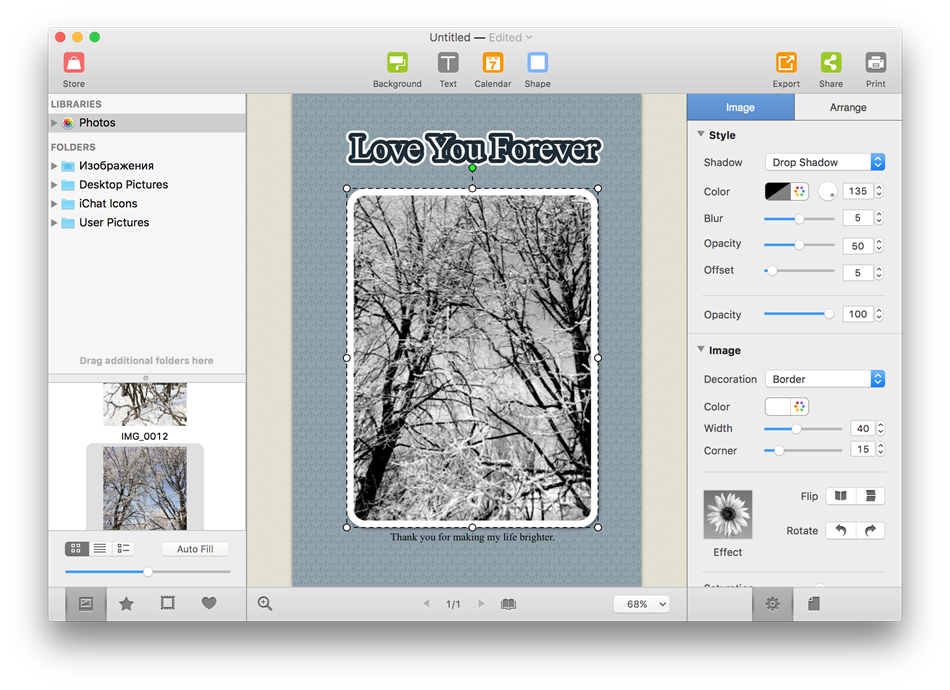Click the rotation handle above the photo
950x690 pixels.
472,168
